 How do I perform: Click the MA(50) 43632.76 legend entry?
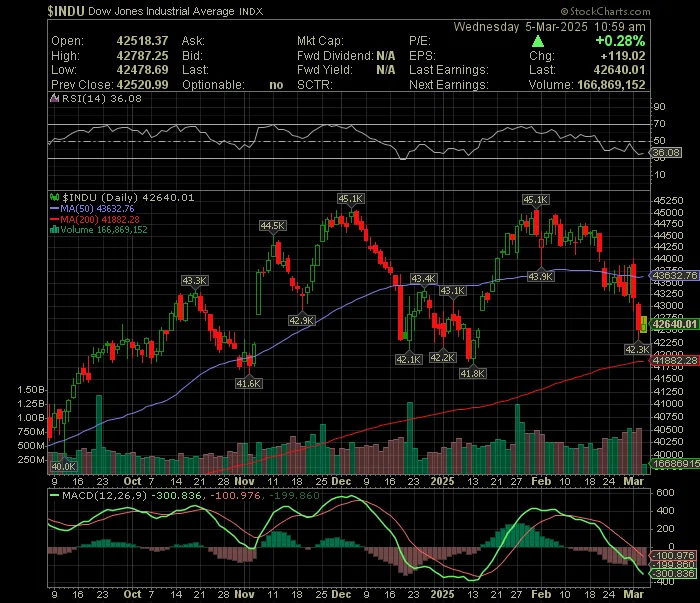click(92, 208)
